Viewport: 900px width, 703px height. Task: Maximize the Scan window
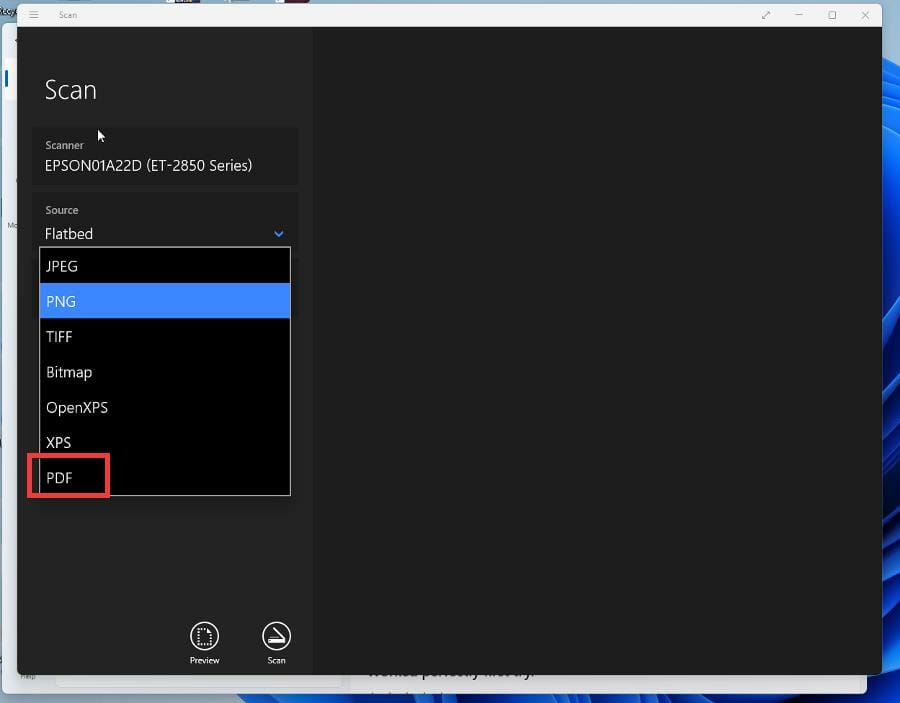click(x=832, y=15)
